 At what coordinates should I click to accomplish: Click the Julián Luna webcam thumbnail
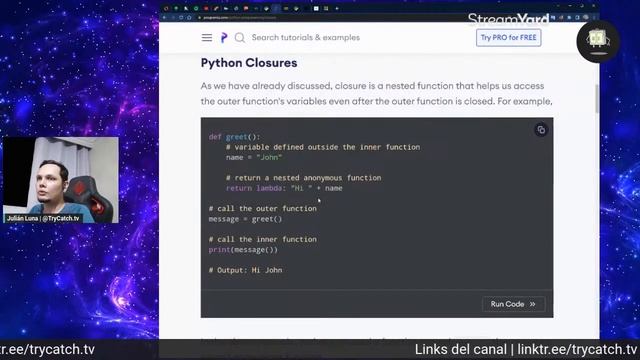[x=61, y=180]
